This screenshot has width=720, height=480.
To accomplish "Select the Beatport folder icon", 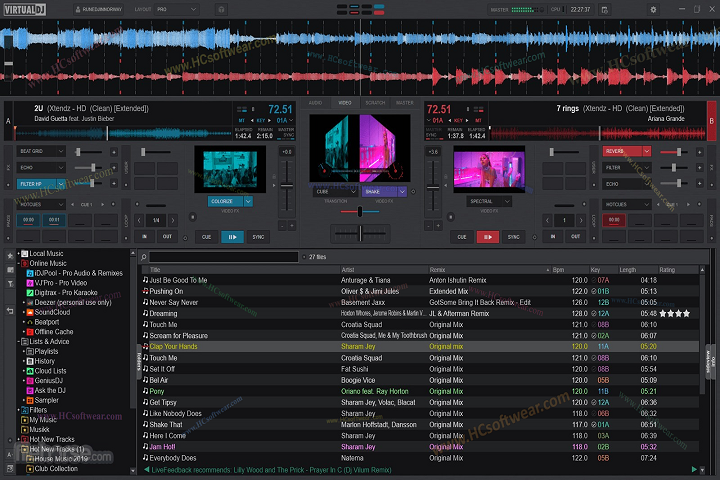I will [29, 322].
